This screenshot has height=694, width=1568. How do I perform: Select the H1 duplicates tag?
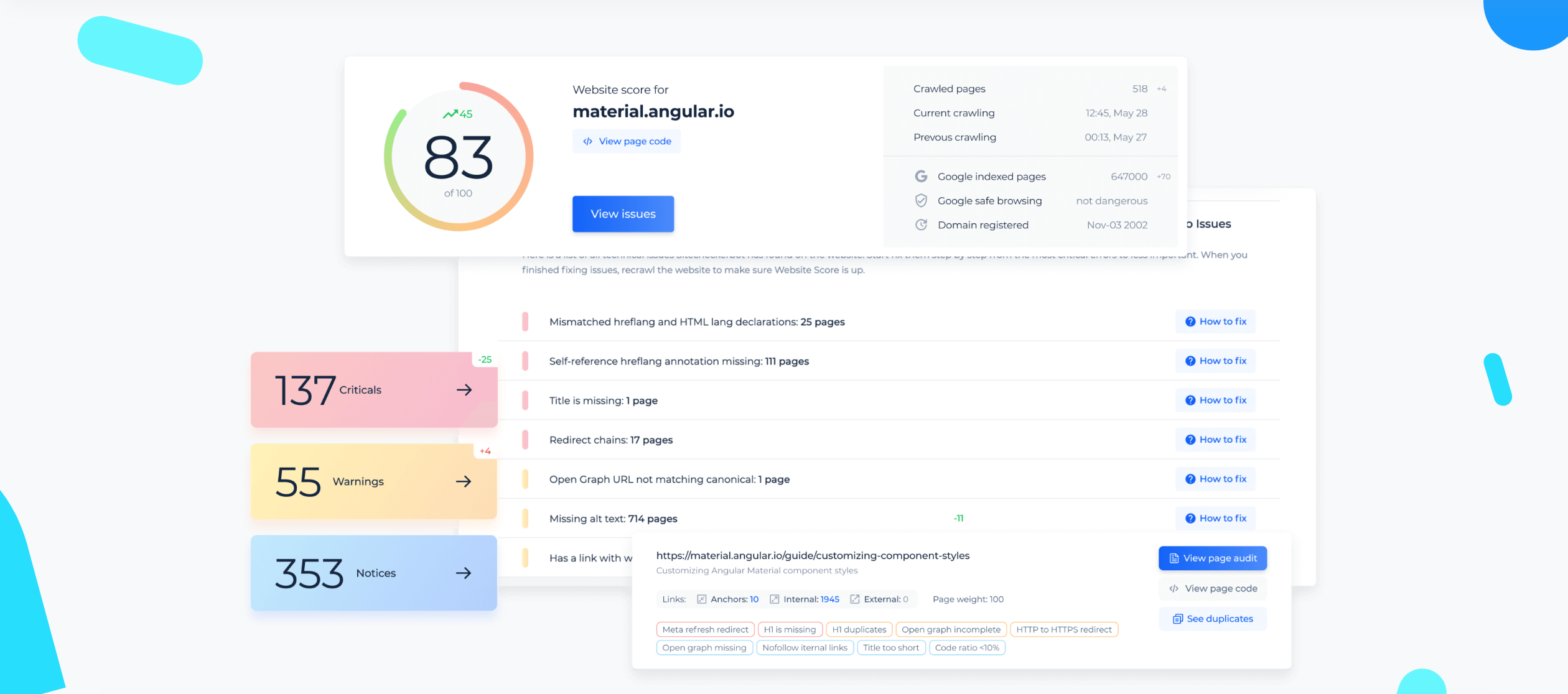pyautogui.click(x=859, y=629)
